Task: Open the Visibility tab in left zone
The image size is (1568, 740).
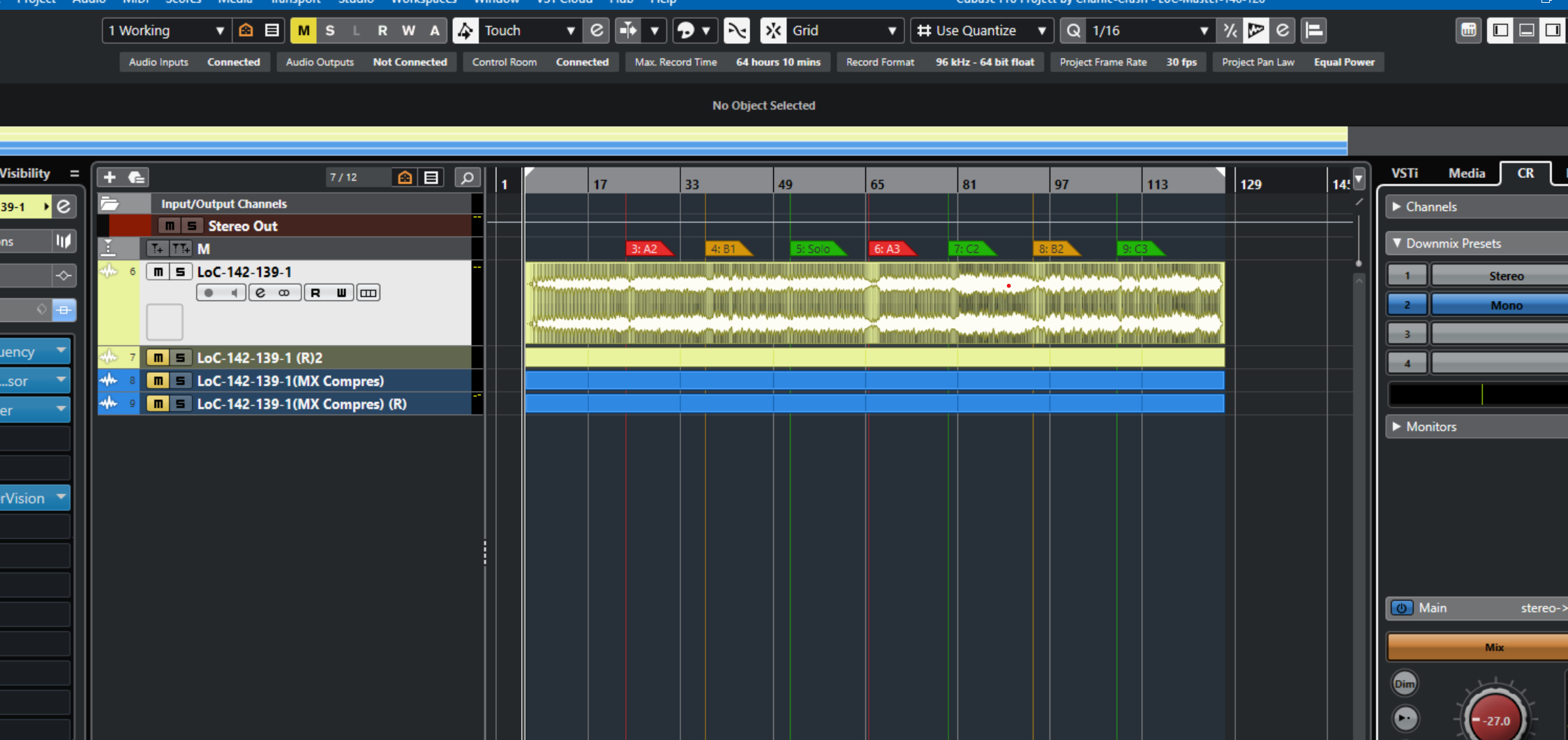Action: pyautogui.click(x=26, y=173)
